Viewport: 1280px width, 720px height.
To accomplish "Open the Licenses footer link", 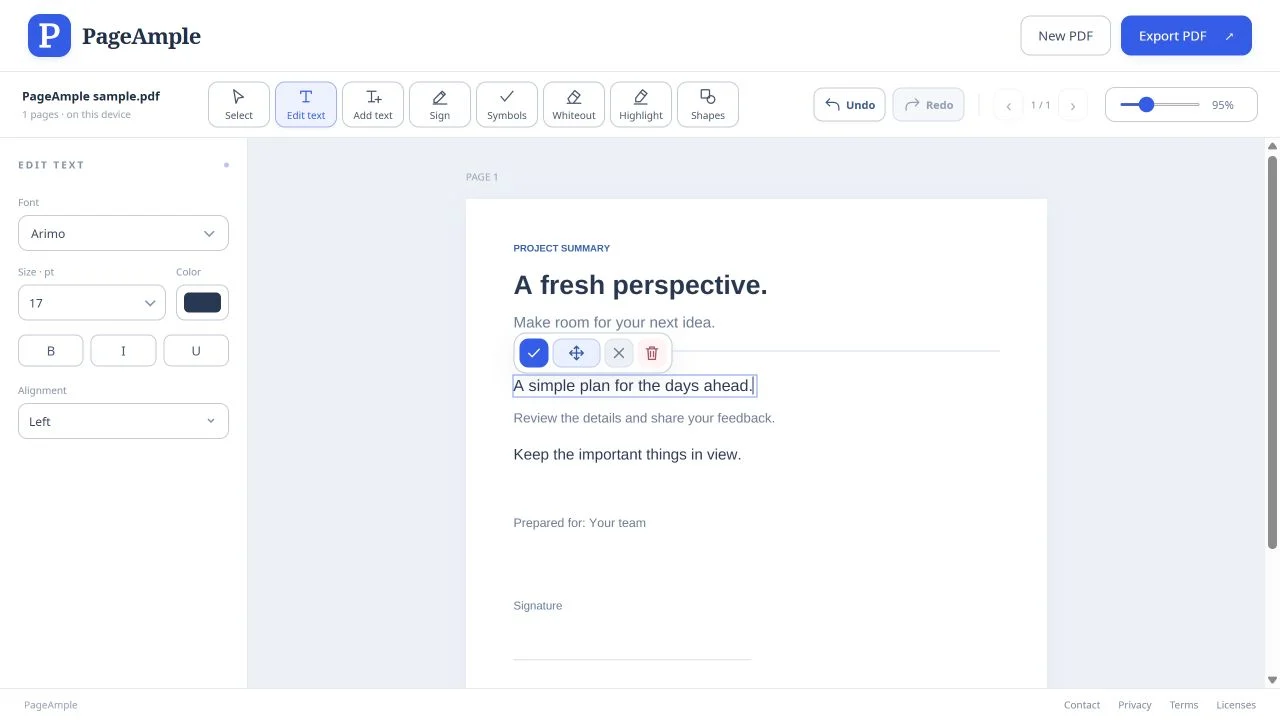I will pos(1236,705).
